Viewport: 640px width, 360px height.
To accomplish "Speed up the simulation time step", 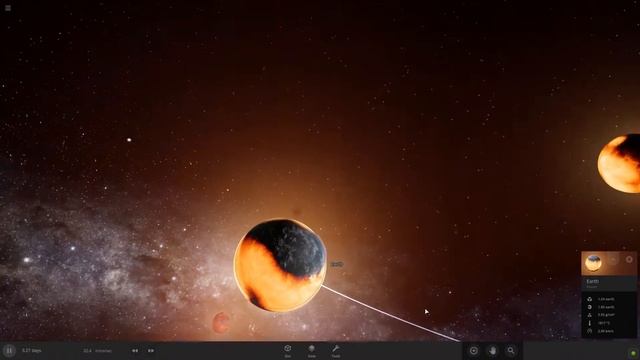I will (151, 351).
